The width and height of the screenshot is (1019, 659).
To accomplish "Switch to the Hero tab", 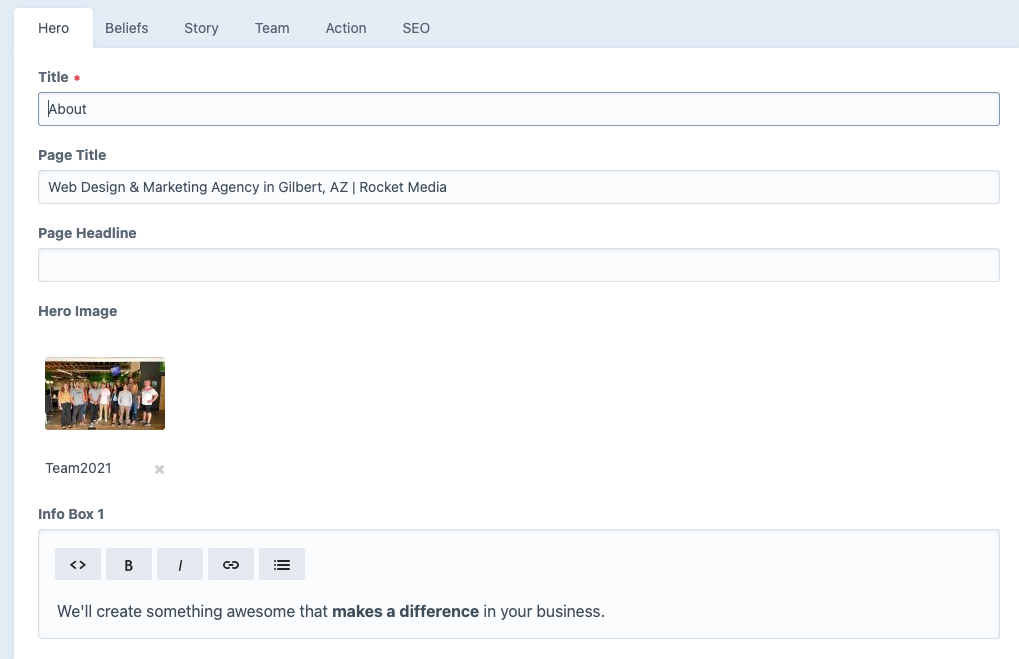I will pyautogui.click(x=54, y=28).
